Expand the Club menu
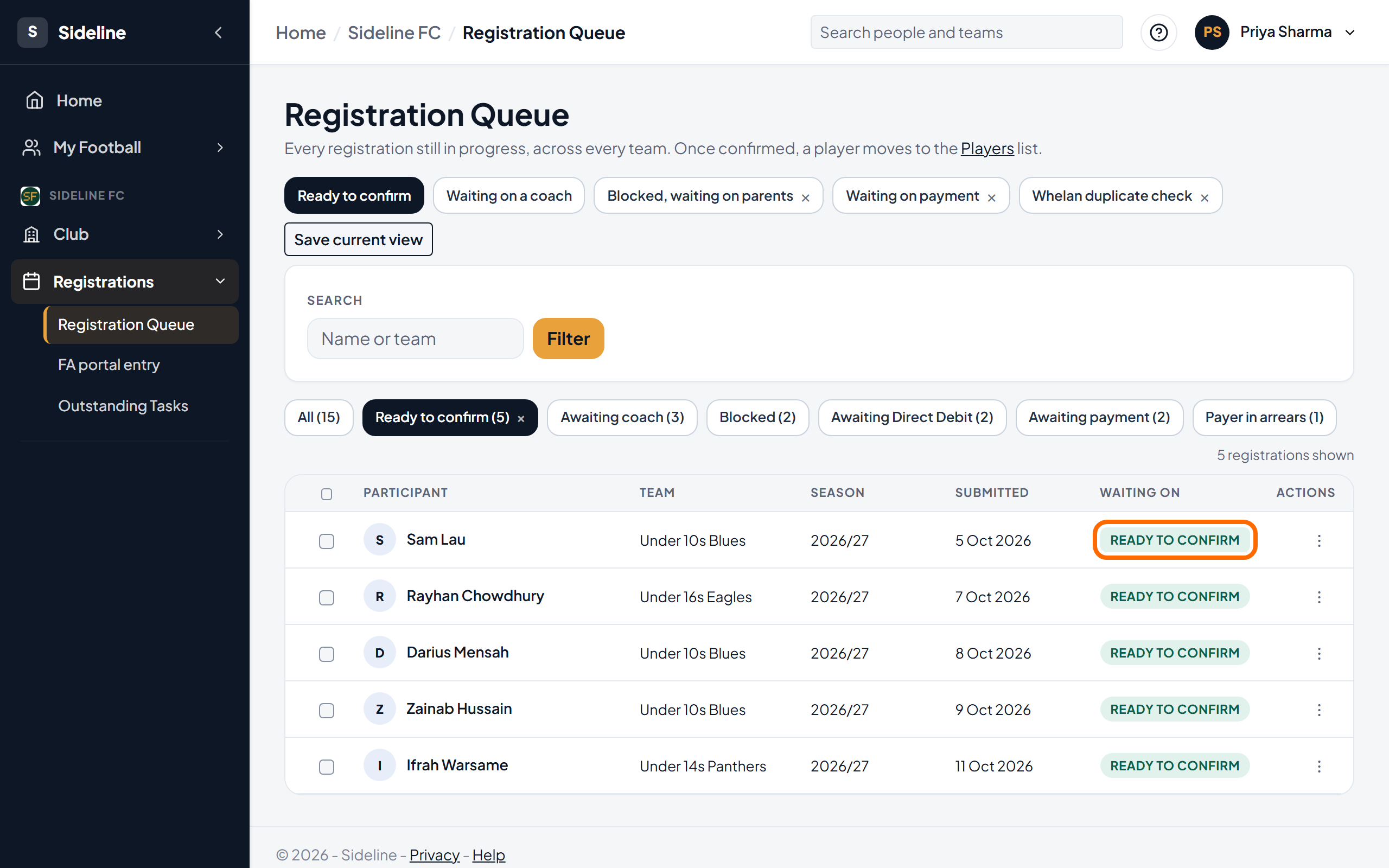The image size is (1389, 868). pyautogui.click(x=125, y=234)
